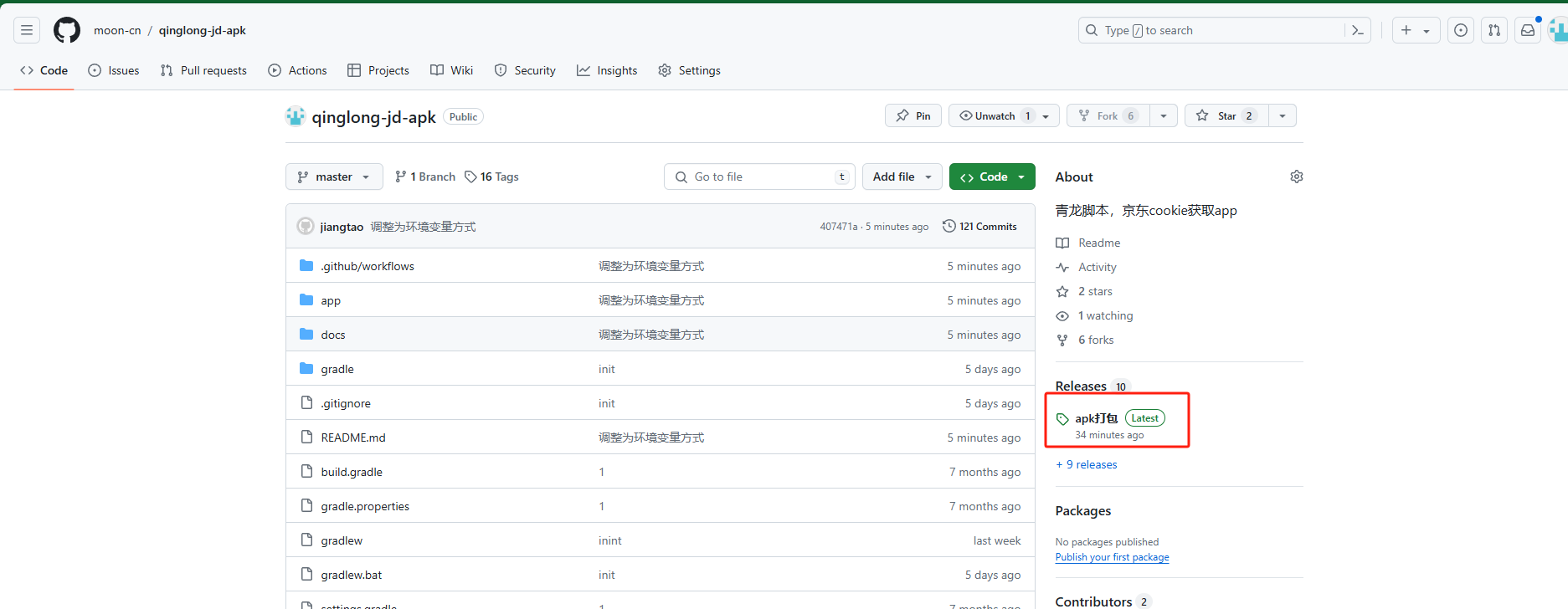Image resolution: width=1568 pixels, height=609 pixels.
Task: Switch to the Wiki tab
Action: (x=452, y=70)
